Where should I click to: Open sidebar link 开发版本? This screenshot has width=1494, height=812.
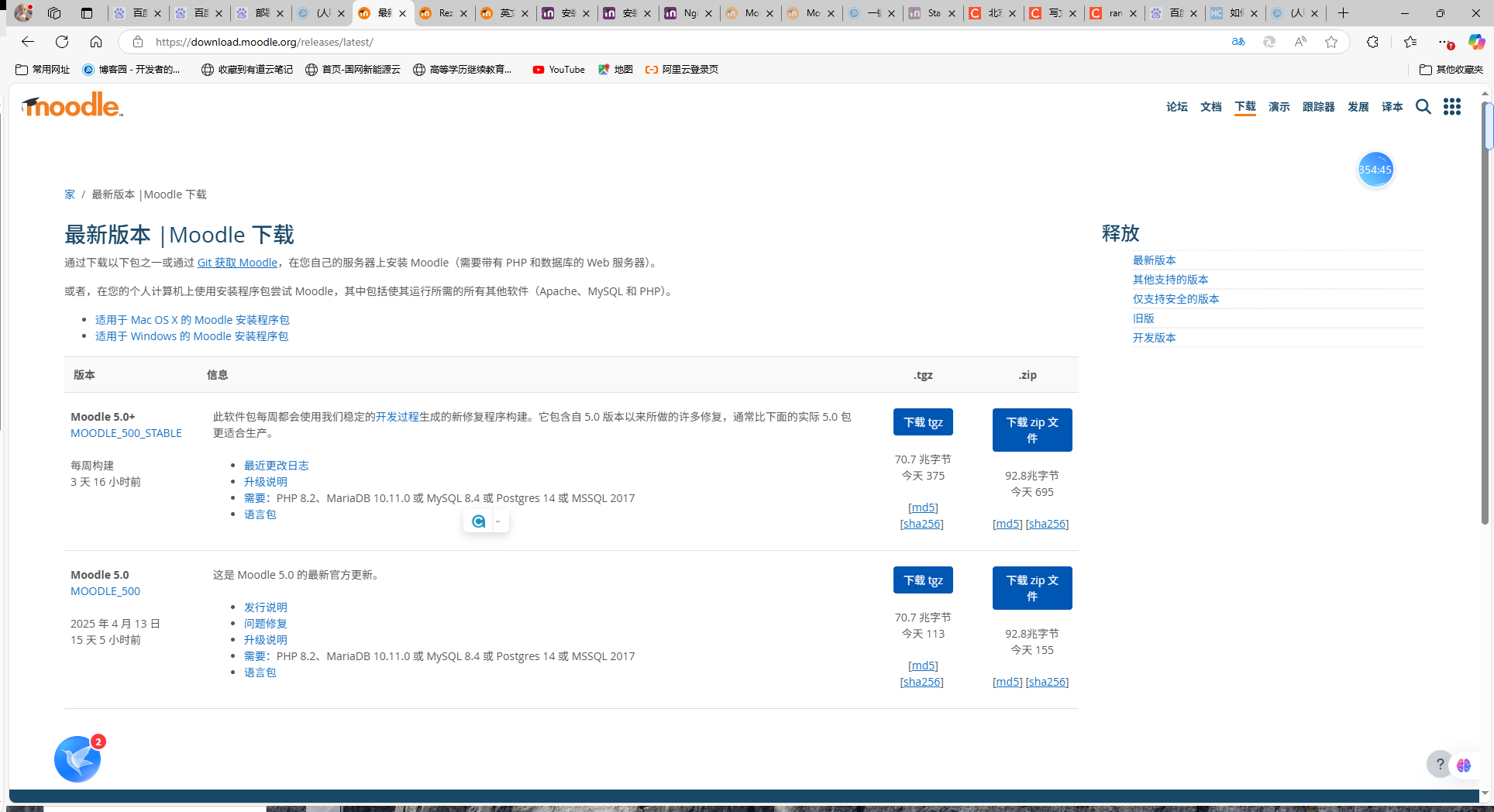pos(1154,338)
